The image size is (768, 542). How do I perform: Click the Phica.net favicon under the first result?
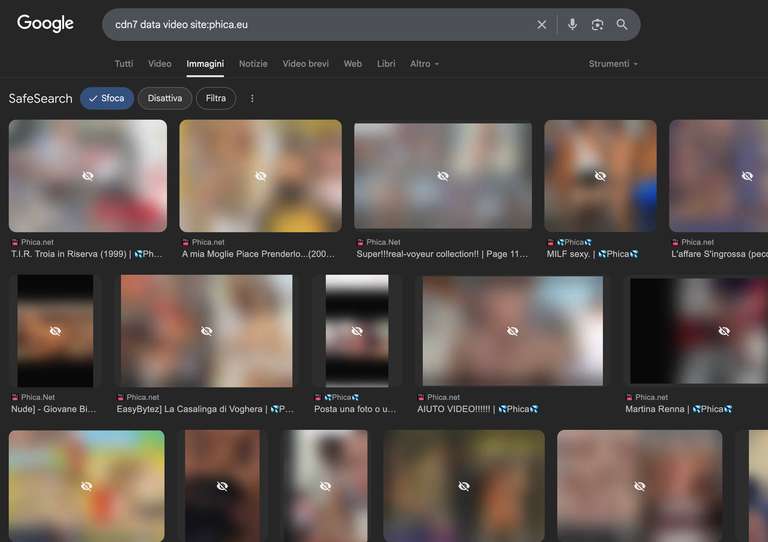tap(15, 242)
